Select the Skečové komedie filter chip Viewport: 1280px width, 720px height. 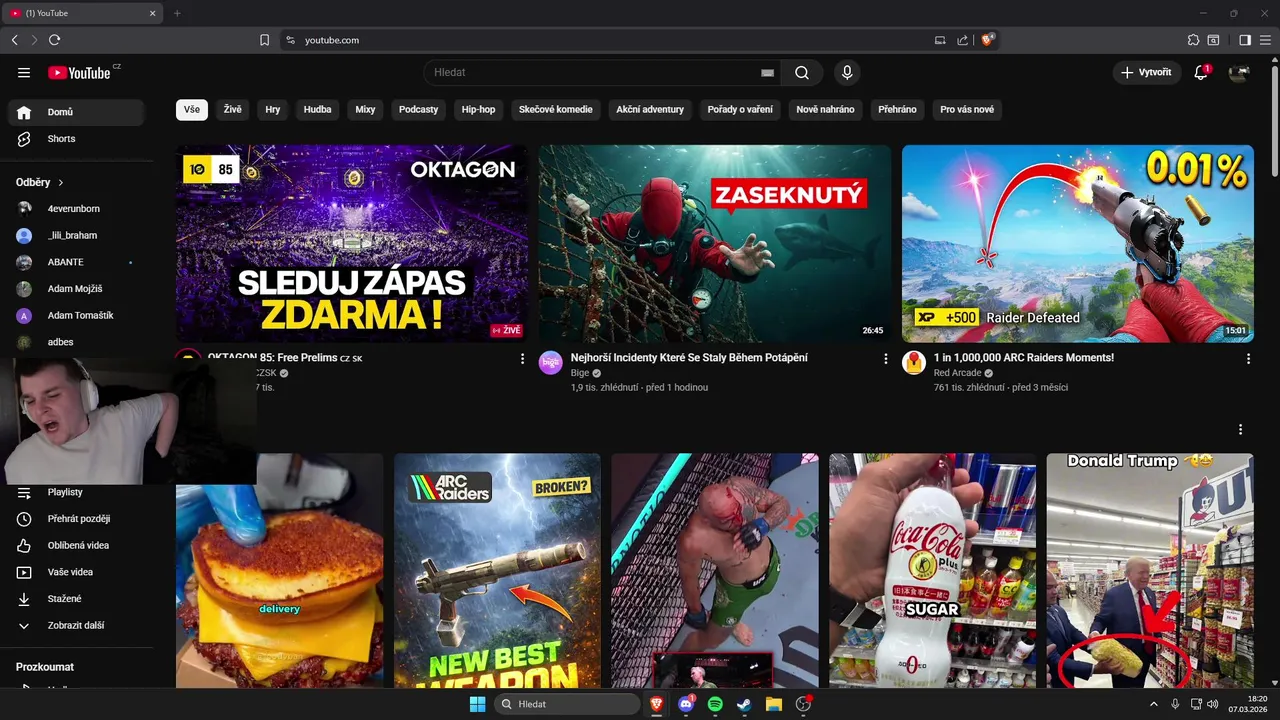click(556, 109)
